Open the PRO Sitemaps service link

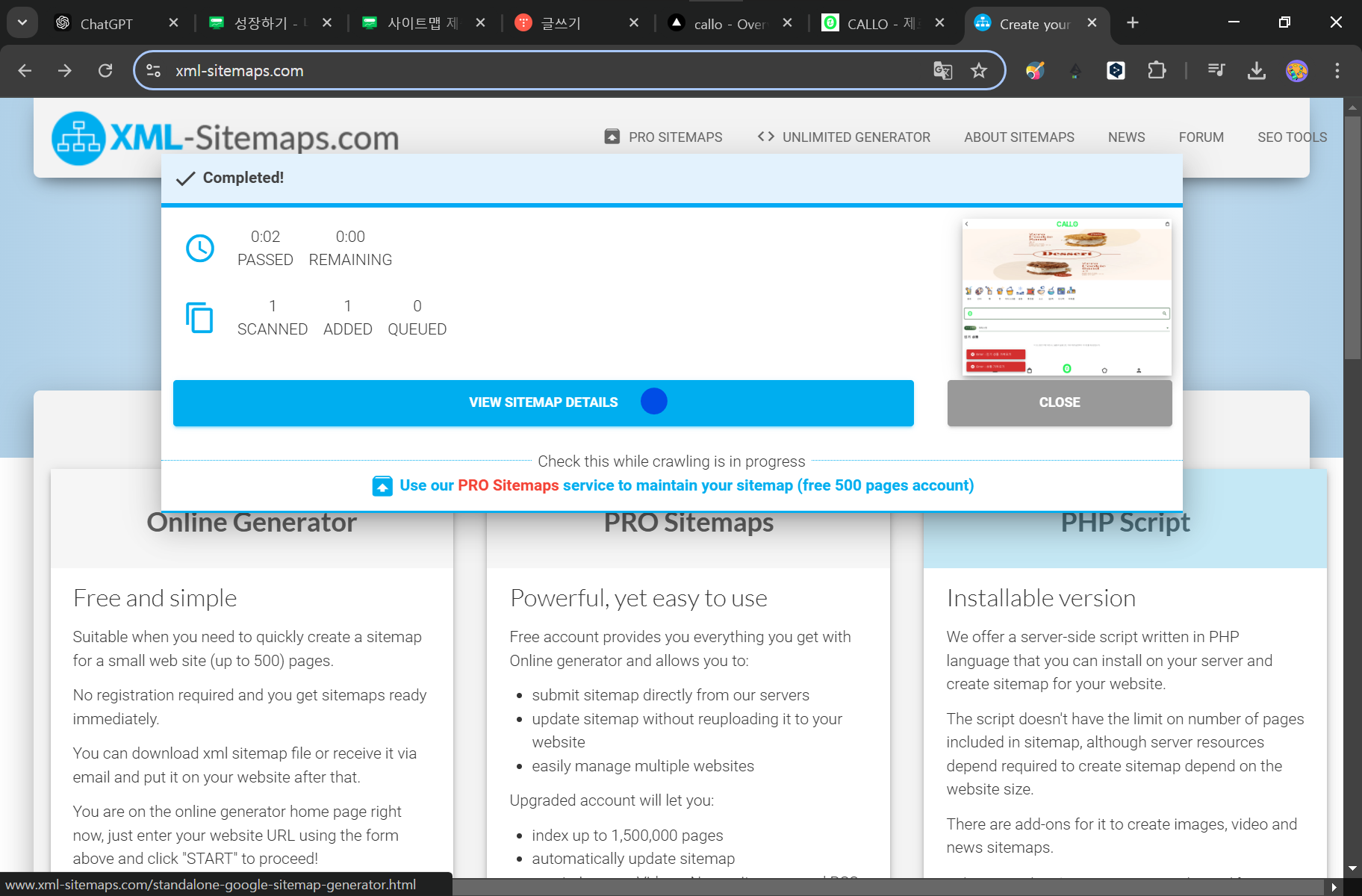(686, 485)
